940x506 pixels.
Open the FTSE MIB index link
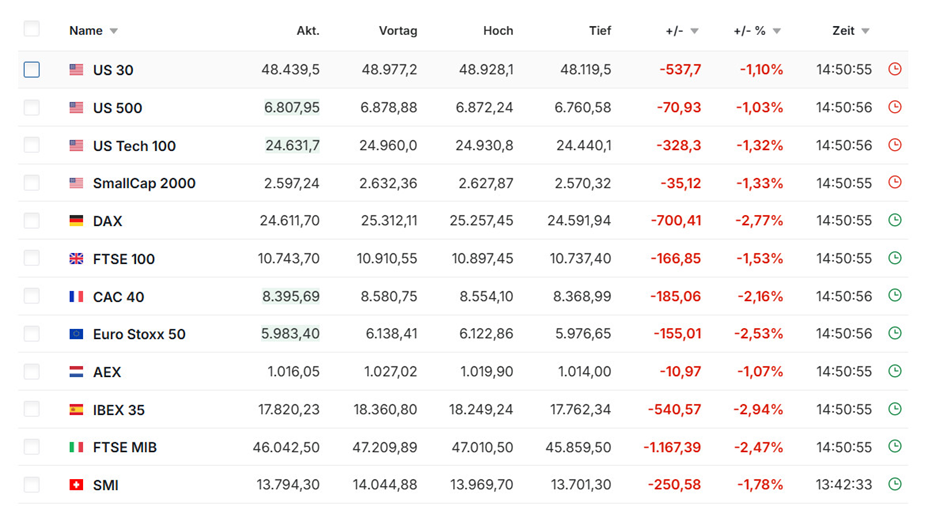pos(124,447)
